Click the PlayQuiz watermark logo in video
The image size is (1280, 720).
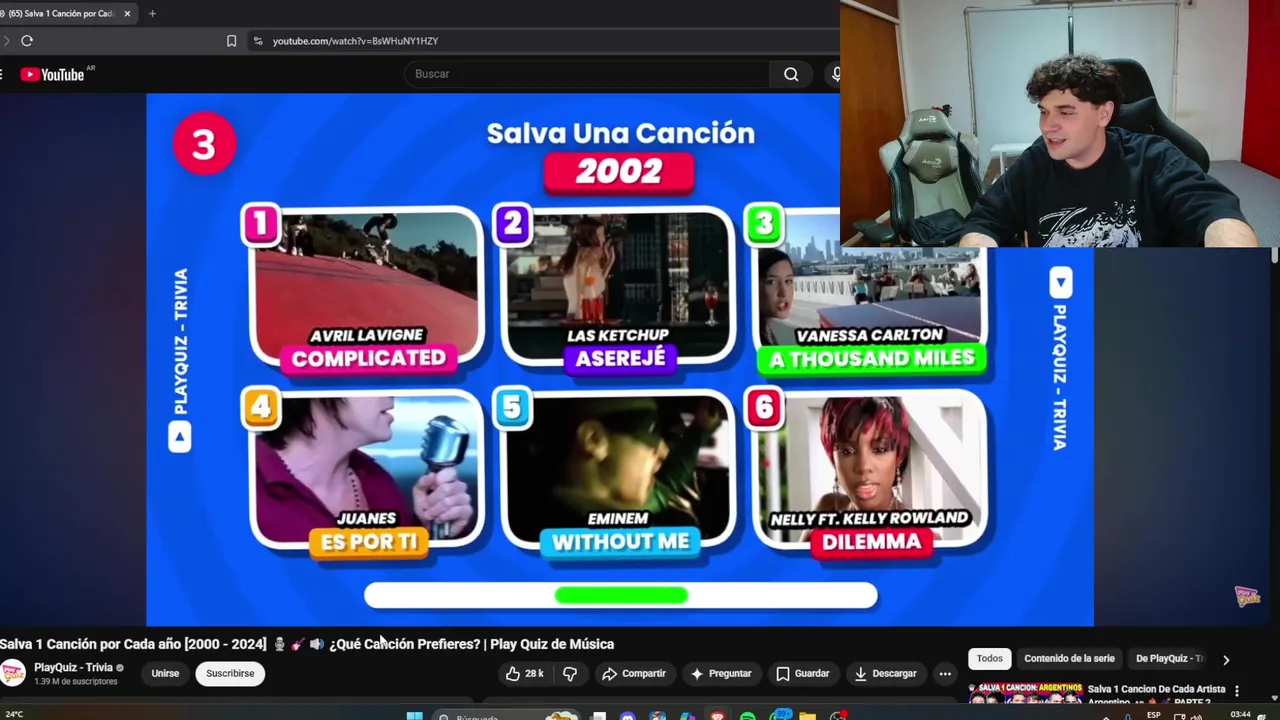click(1247, 597)
